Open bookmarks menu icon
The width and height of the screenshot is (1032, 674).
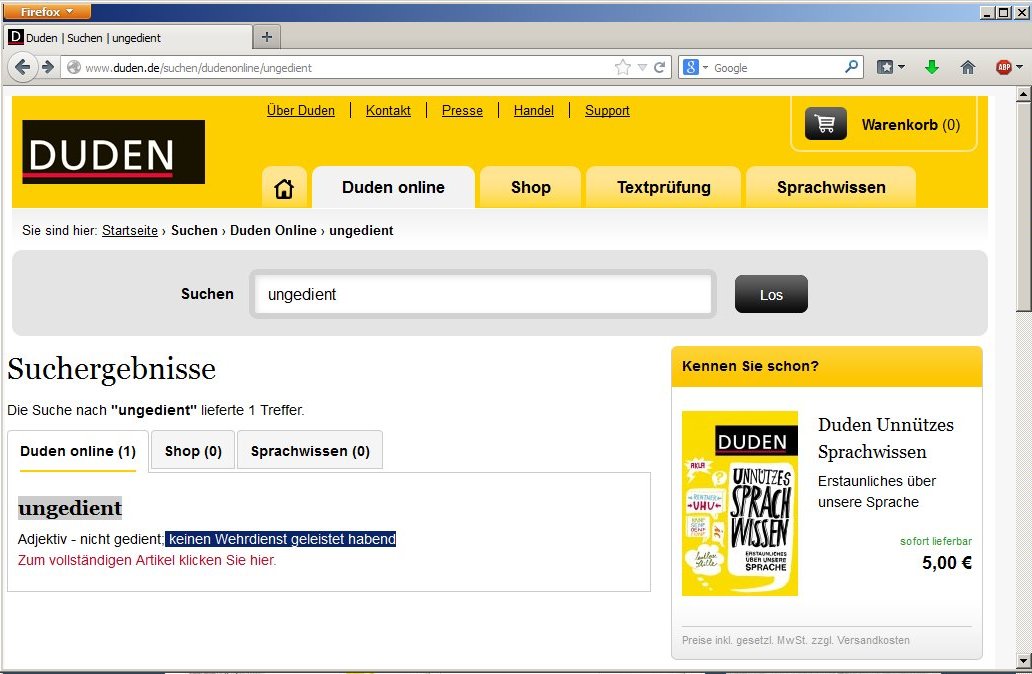(x=890, y=67)
